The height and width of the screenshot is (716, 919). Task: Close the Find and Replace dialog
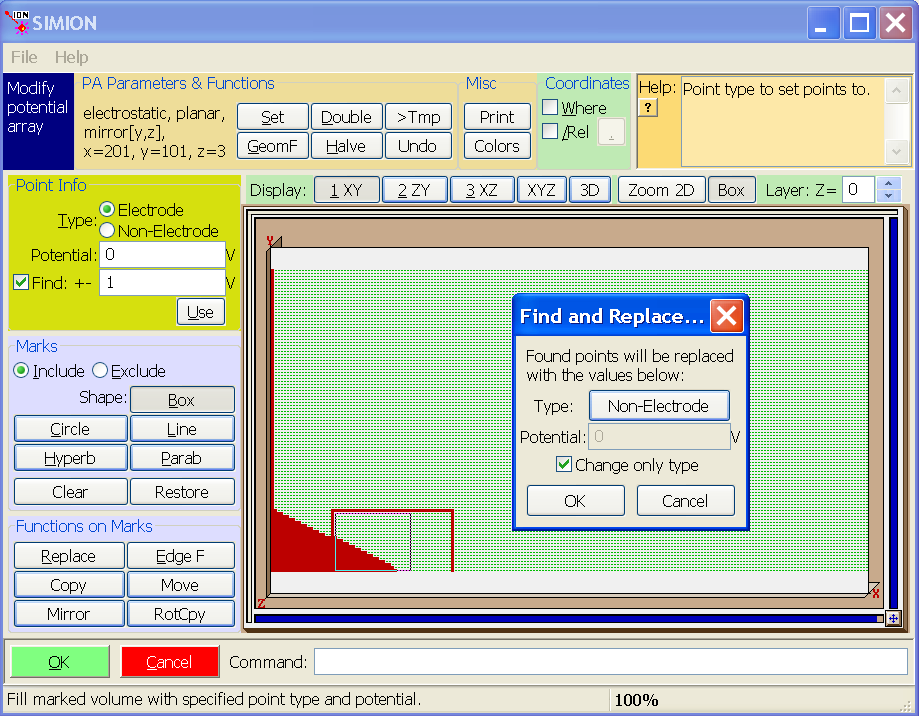point(727,316)
